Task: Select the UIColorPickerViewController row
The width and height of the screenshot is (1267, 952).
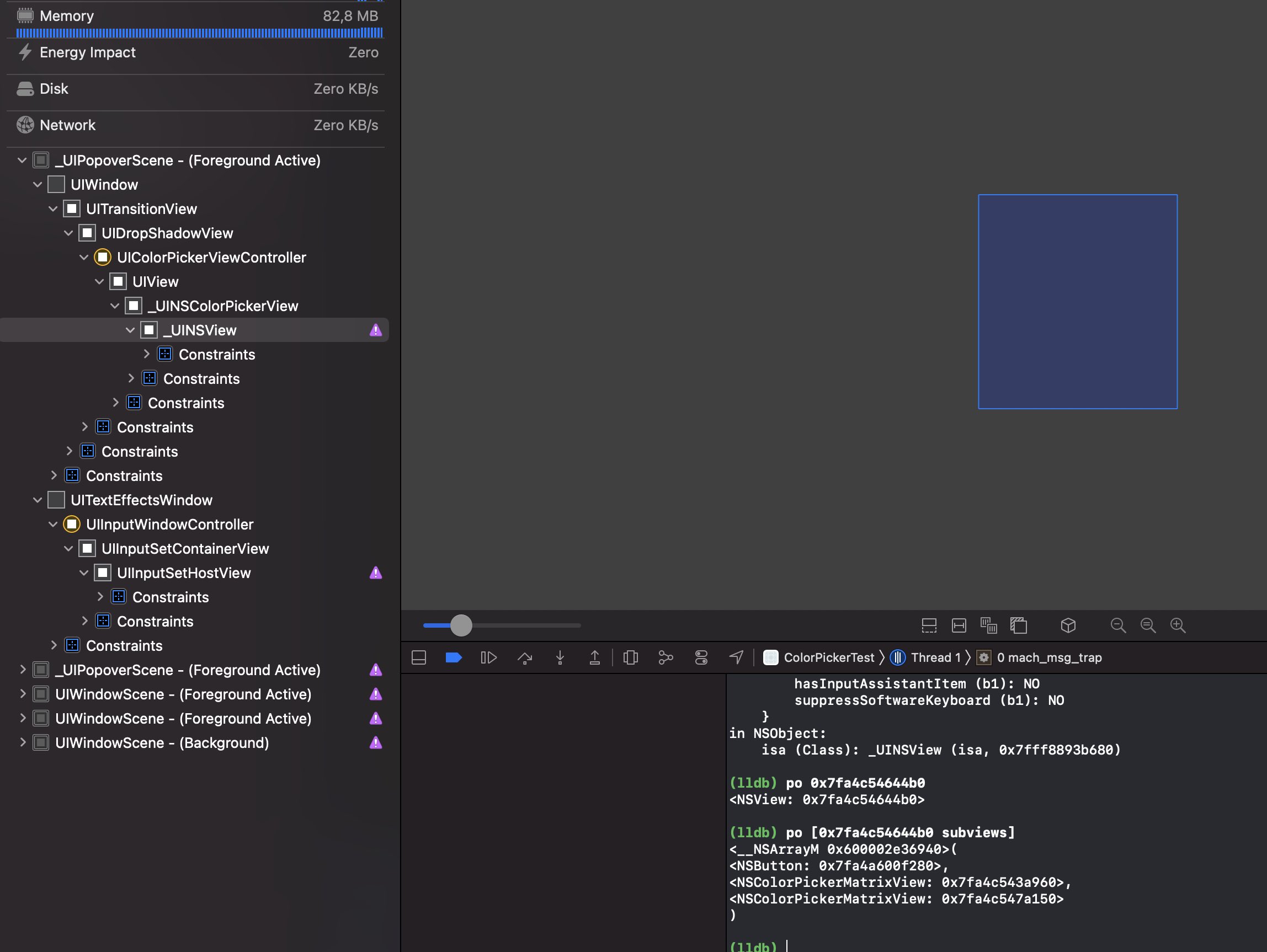Action: click(x=195, y=258)
